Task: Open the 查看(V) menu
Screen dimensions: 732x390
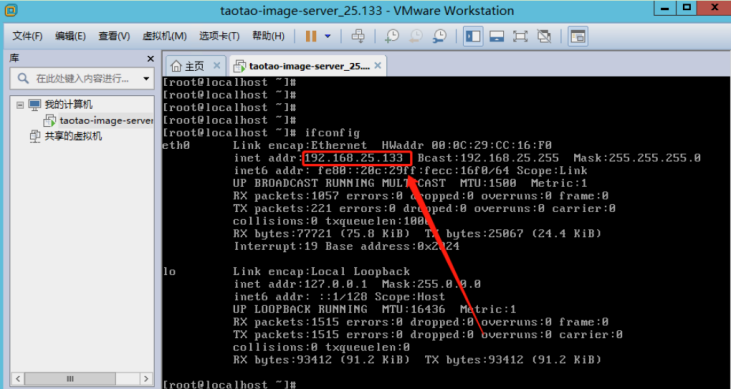Action: (x=114, y=36)
